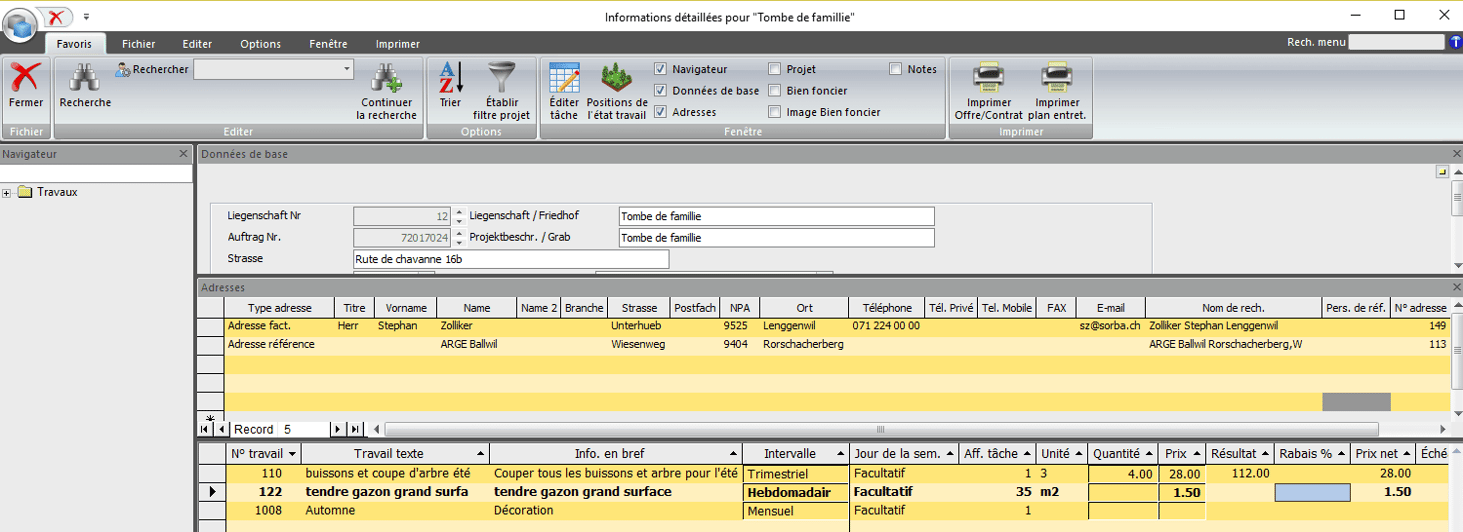Click the Prix net column header

coord(1383,454)
